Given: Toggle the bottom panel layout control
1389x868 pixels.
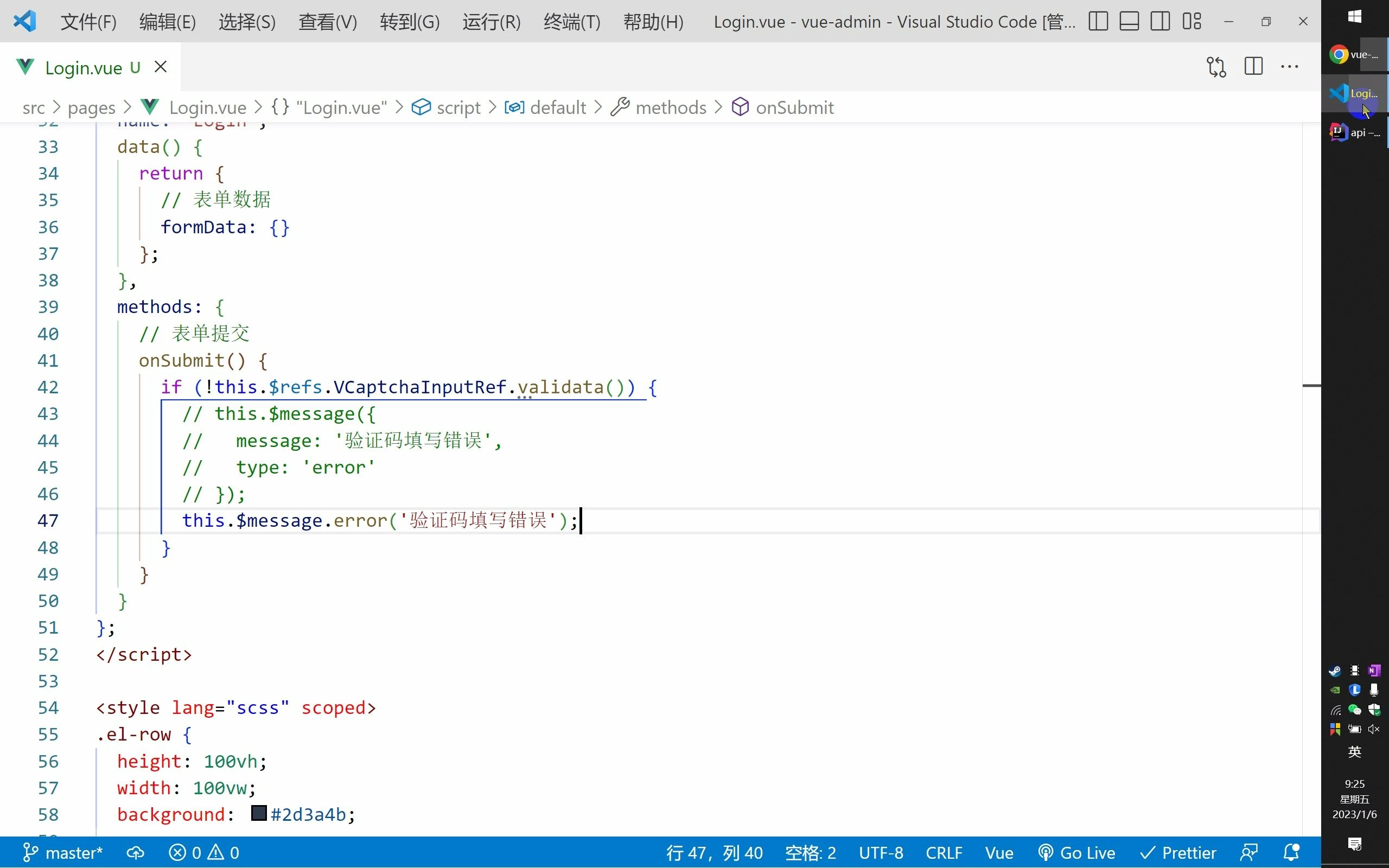Looking at the screenshot, I should click(x=1129, y=21).
